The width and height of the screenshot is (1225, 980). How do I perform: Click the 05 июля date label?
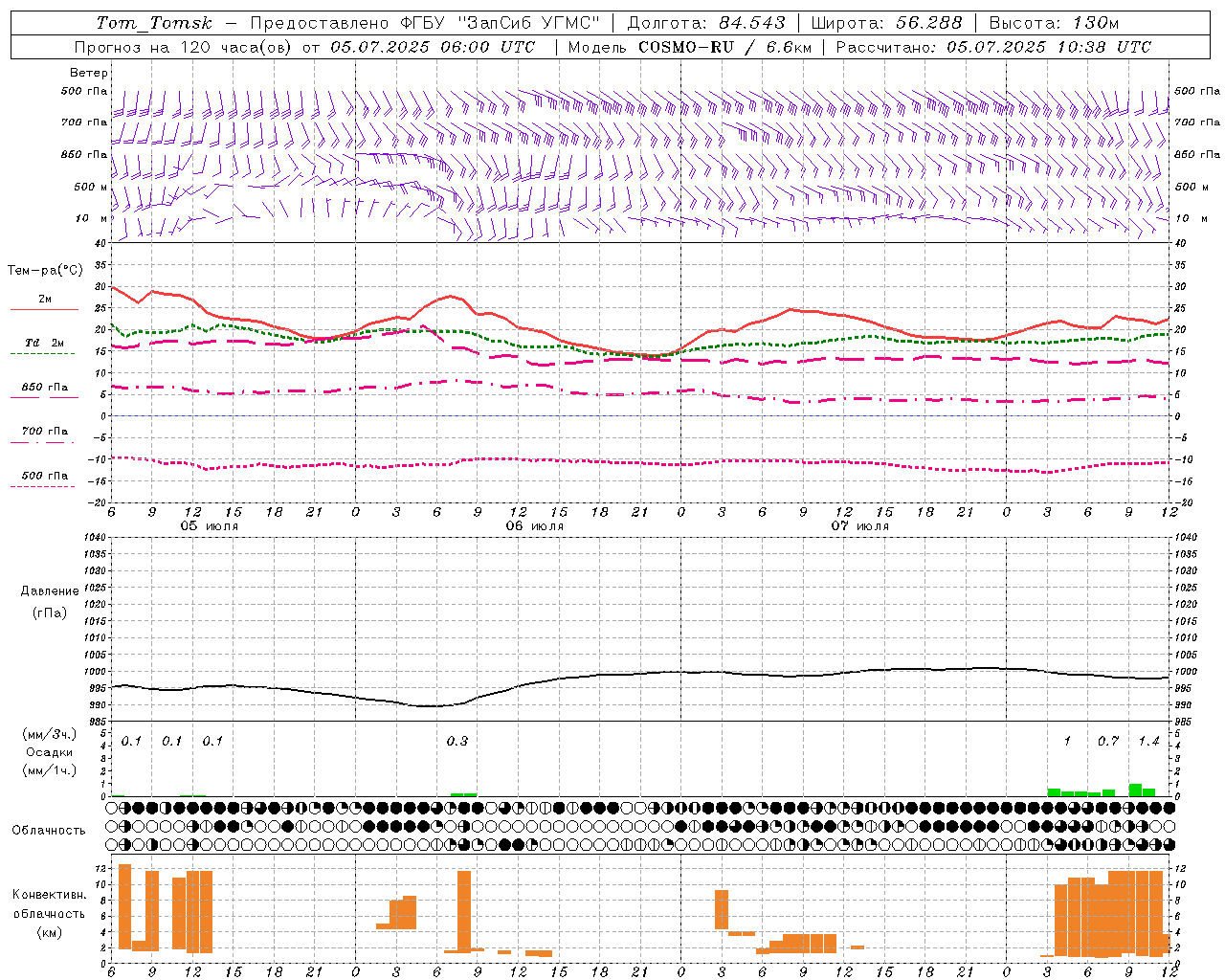(x=210, y=526)
